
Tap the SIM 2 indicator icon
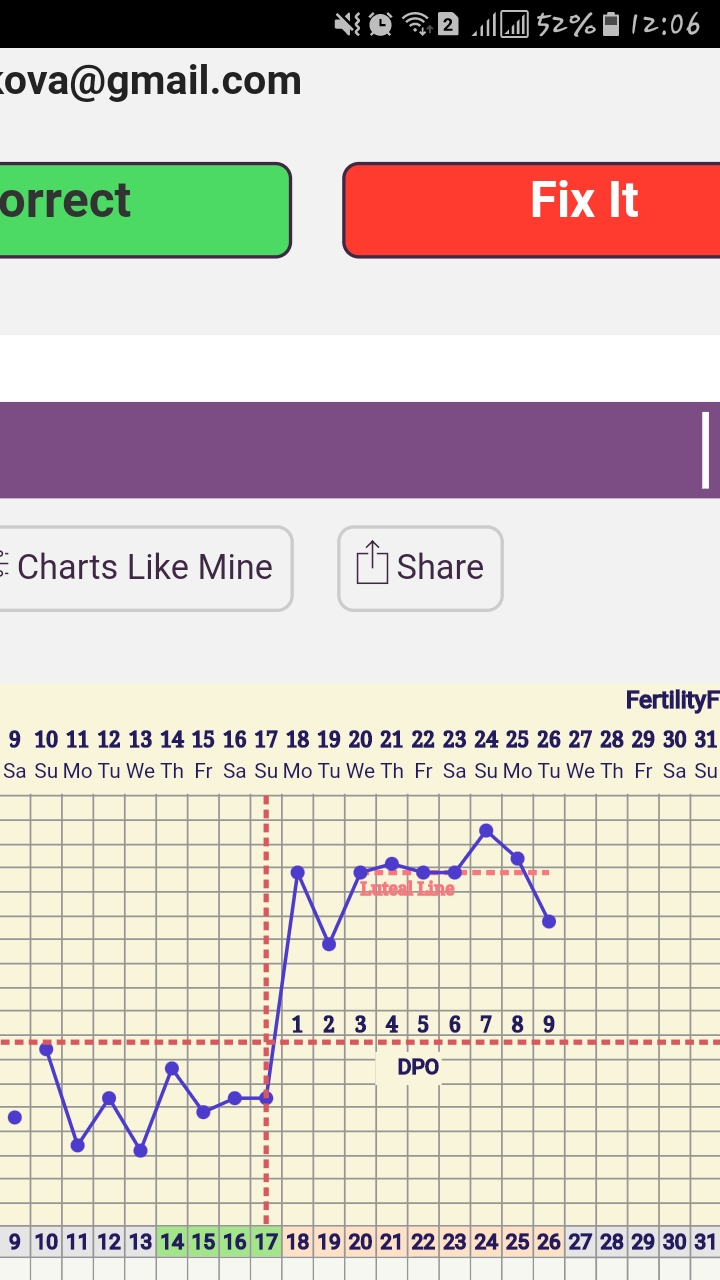(448, 23)
